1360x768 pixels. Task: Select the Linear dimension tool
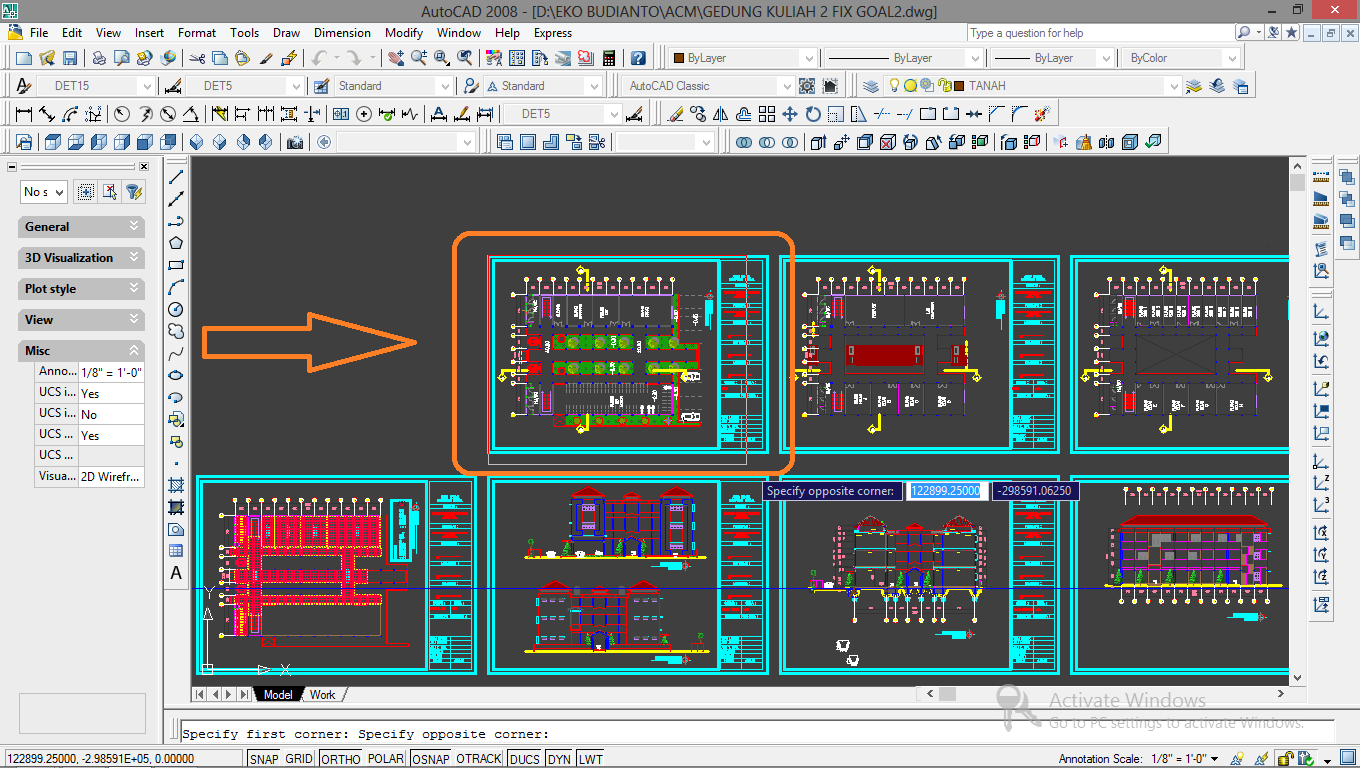(24, 114)
